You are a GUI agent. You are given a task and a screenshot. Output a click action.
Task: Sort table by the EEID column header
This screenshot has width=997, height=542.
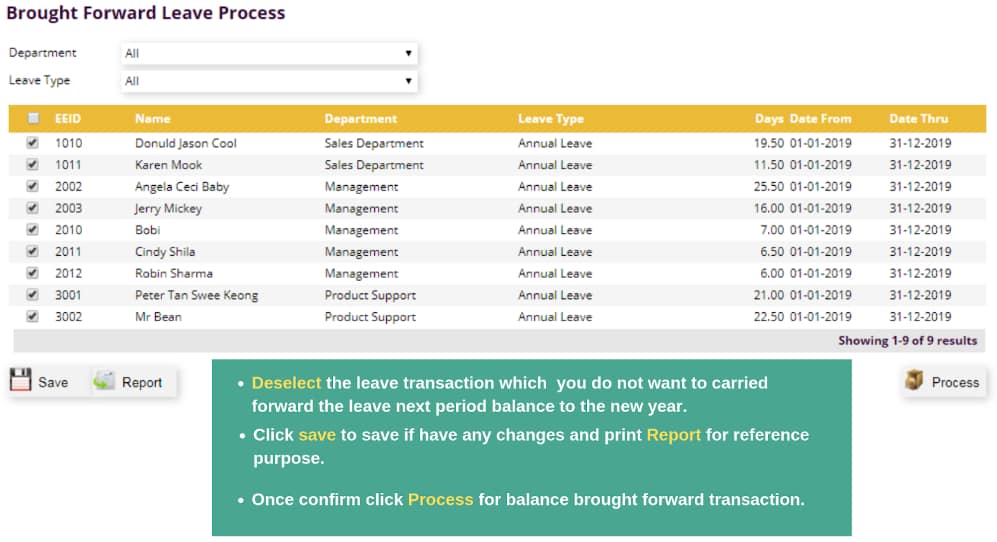click(x=68, y=118)
